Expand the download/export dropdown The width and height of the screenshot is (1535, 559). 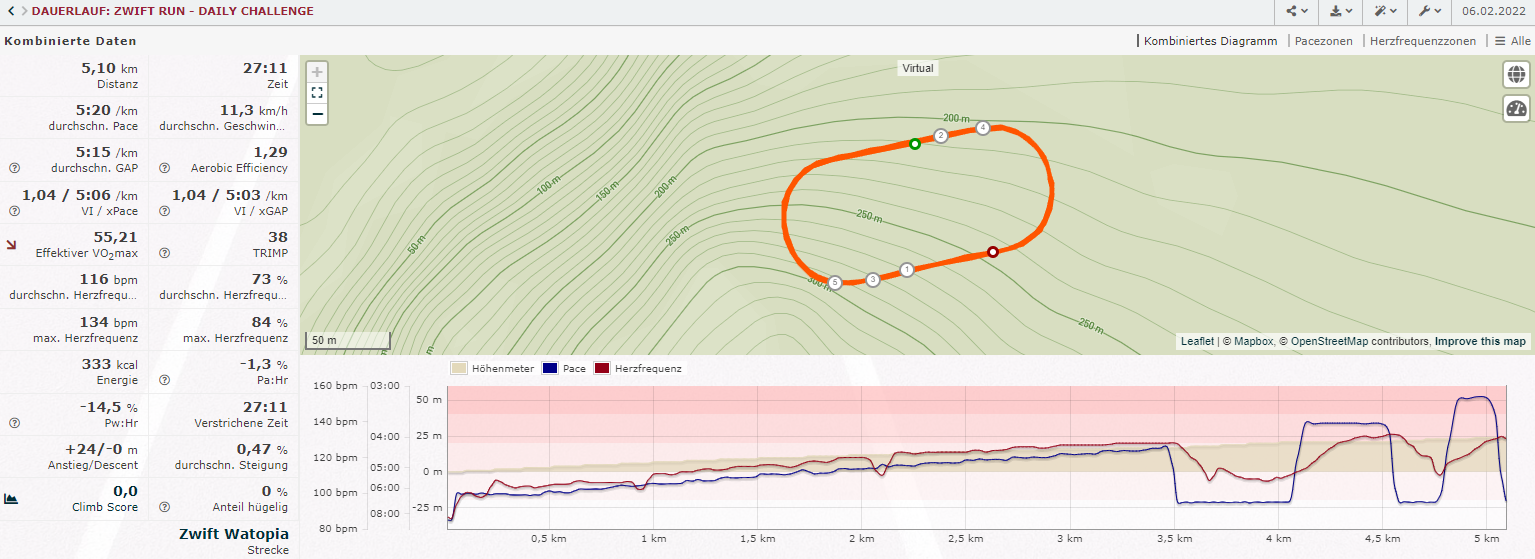(x=1341, y=12)
